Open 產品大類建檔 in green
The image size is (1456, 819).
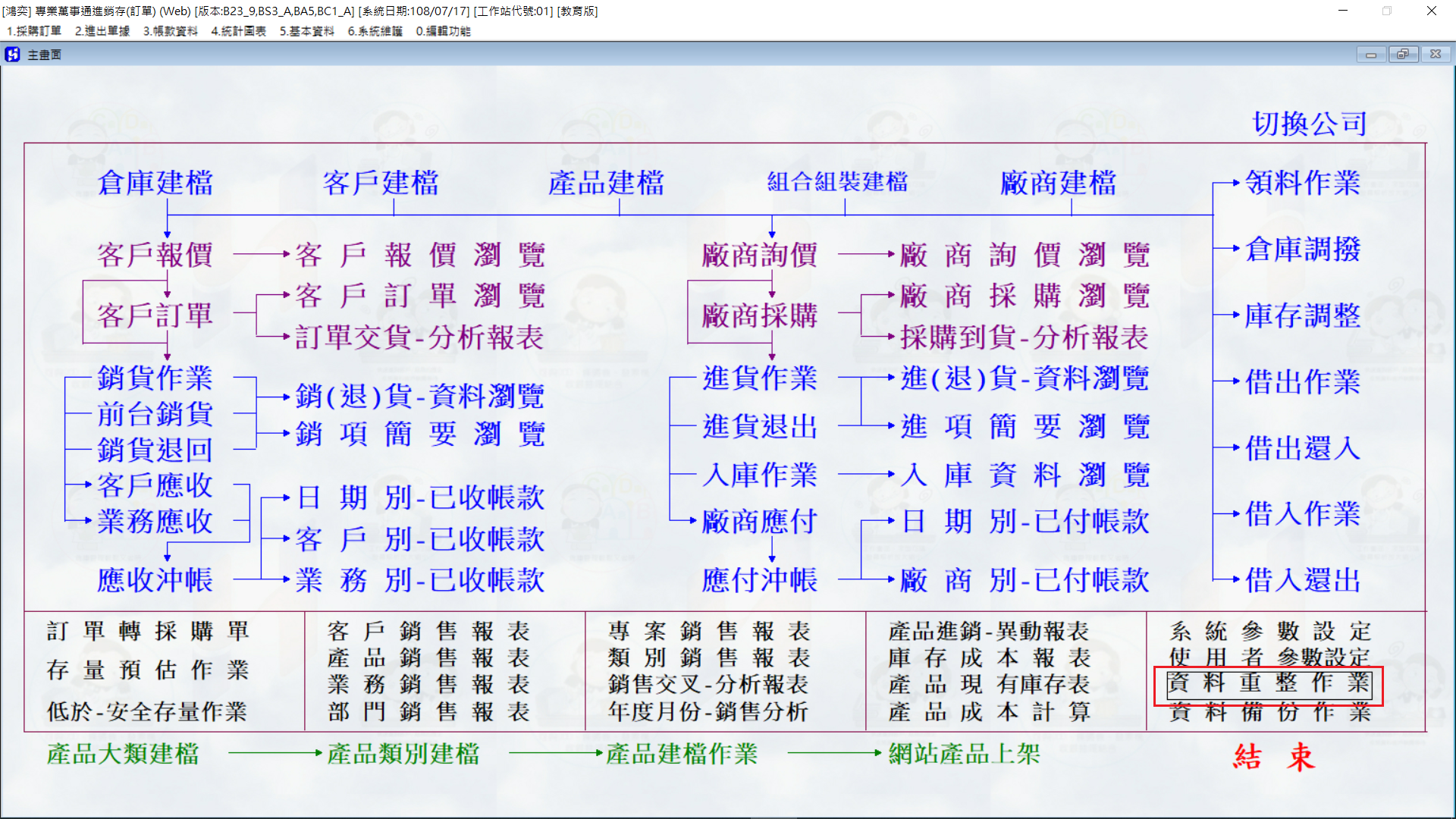(x=123, y=754)
